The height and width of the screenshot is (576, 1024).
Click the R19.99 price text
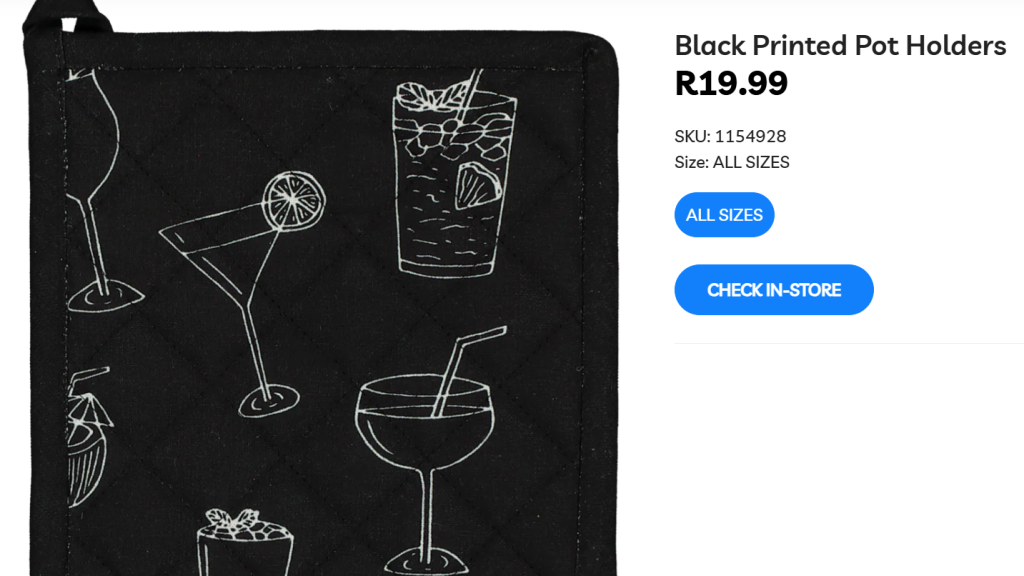point(731,84)
